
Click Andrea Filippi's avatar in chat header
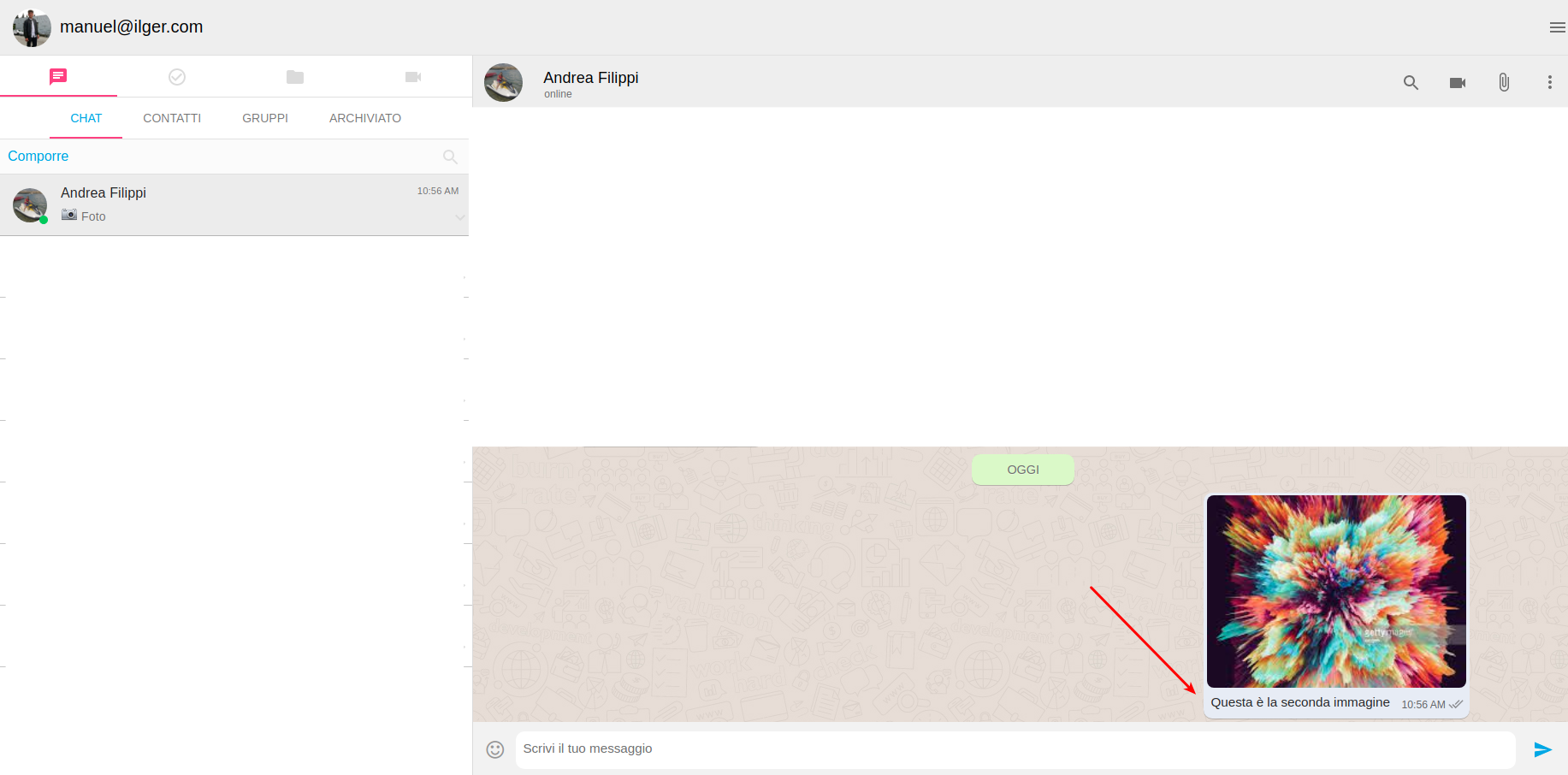point(503,82)
